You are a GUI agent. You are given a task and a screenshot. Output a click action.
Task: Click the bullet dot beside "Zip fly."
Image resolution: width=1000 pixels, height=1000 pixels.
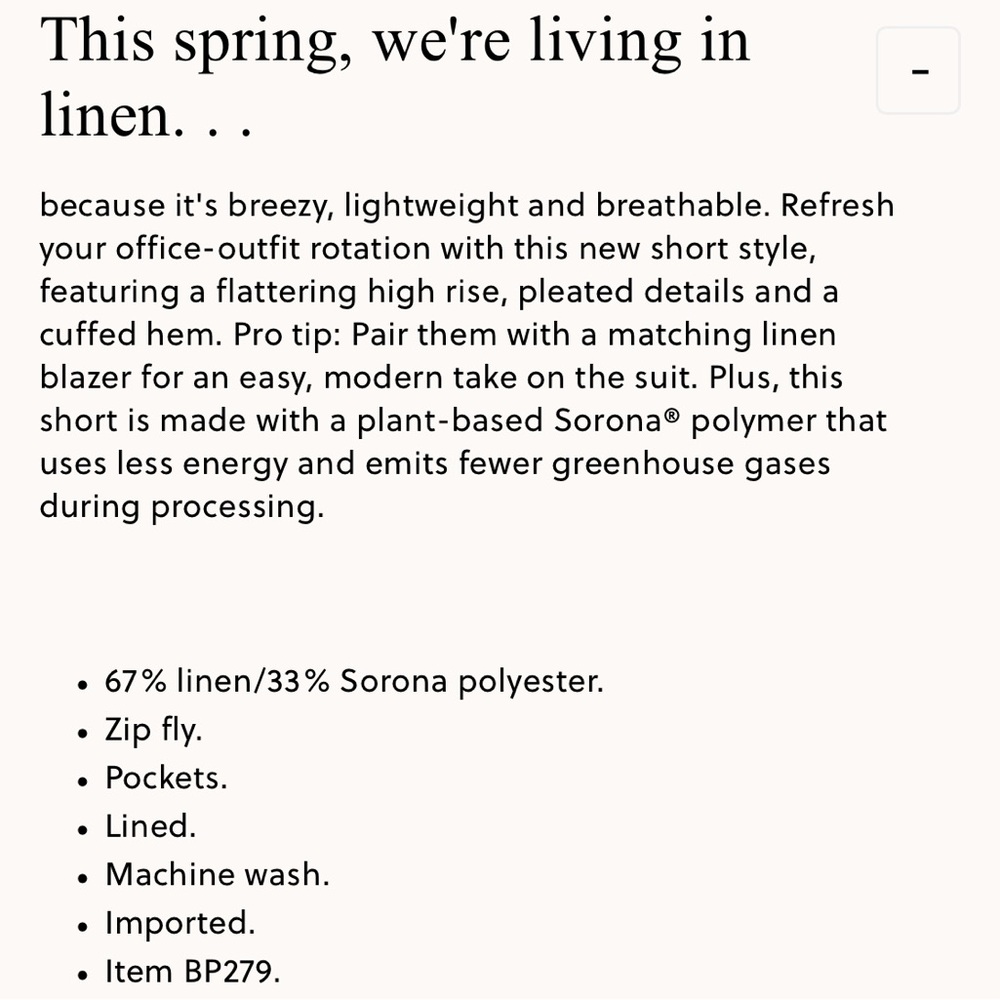coord(82,734)
